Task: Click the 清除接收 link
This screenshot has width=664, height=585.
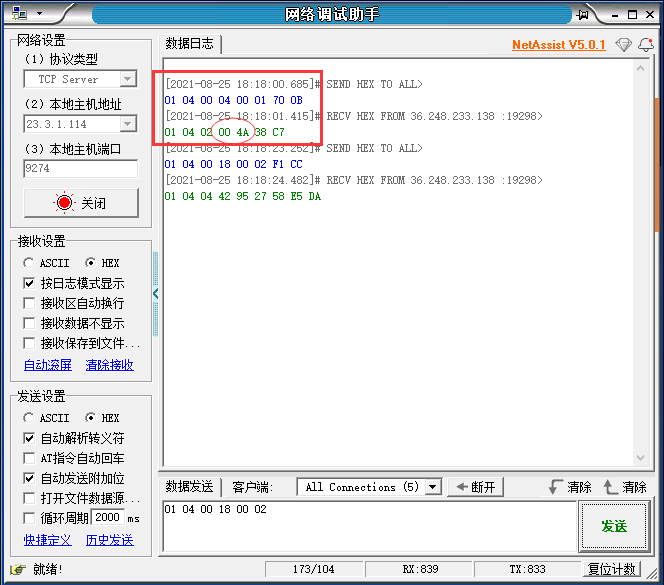Action: click(109, 365)
